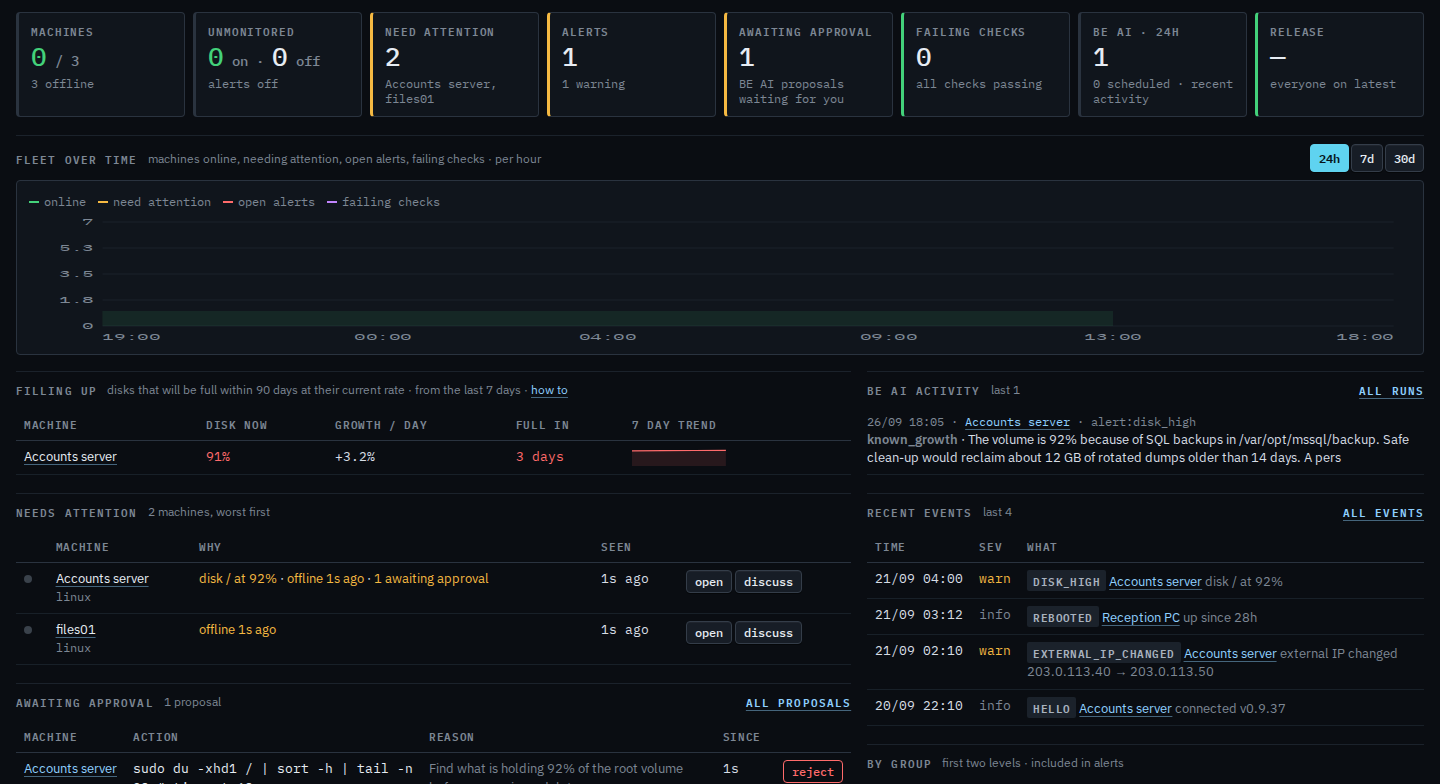
Task: Click the 'offline 1s ago' reason for files01
Action: click(x=237, y=630)
